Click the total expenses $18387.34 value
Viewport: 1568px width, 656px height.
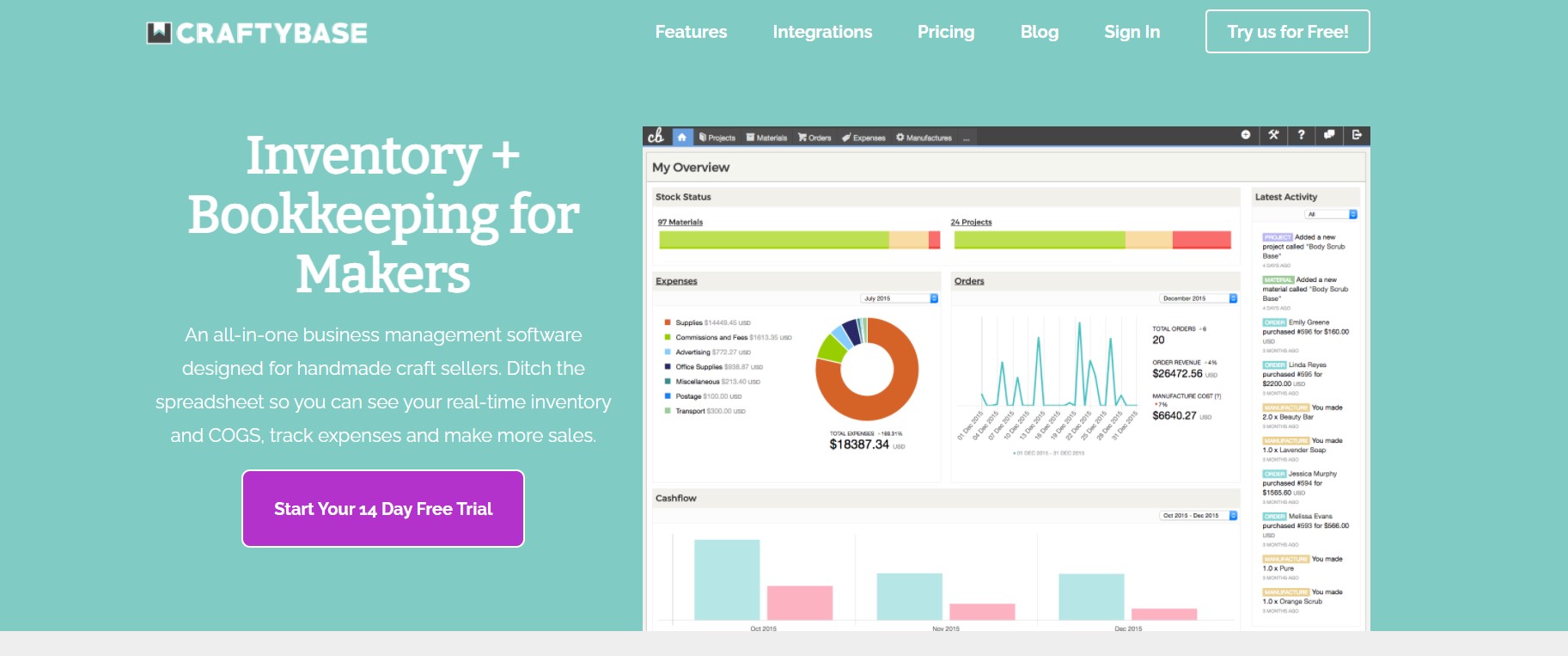859,444
